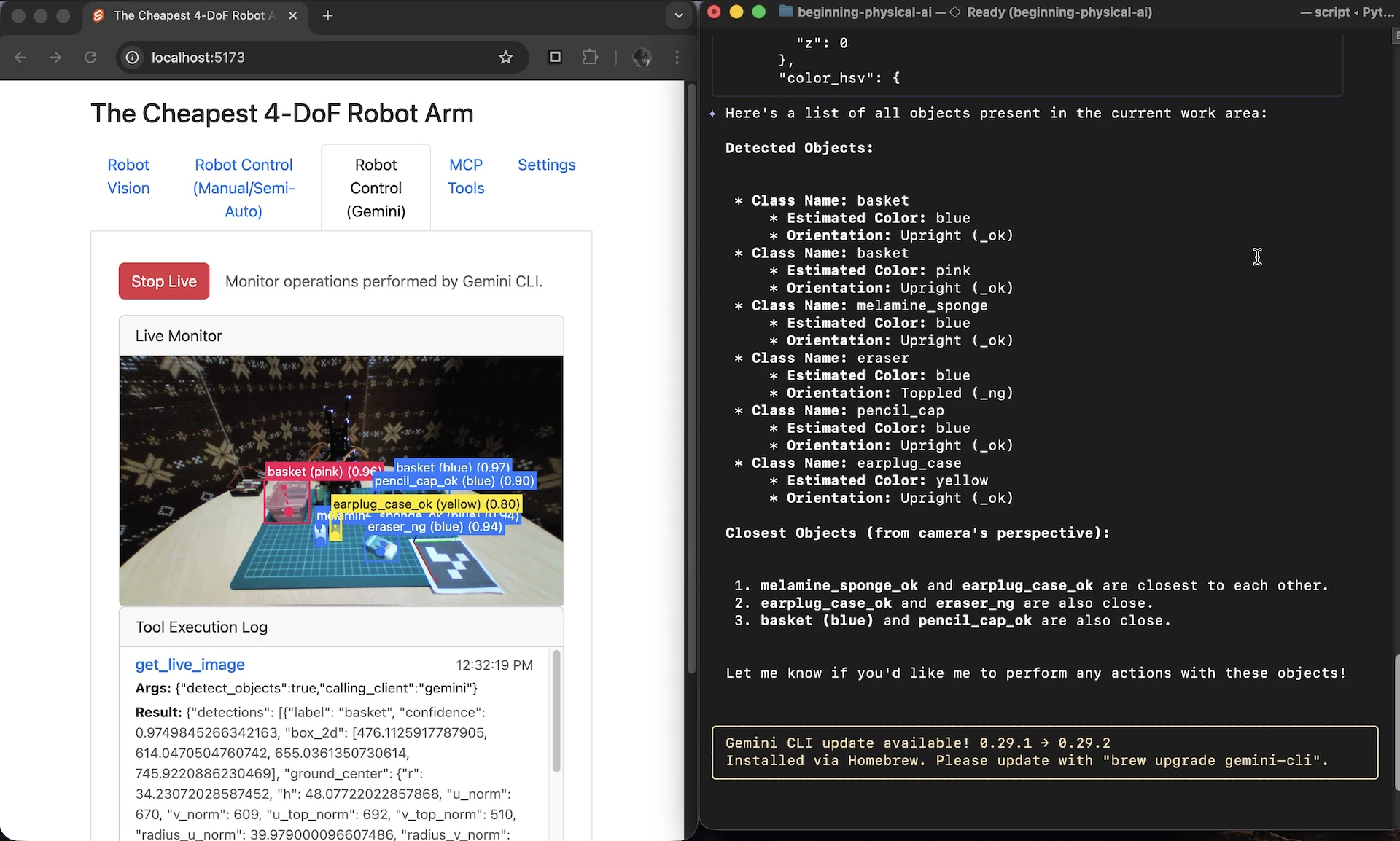Reload the localhost:5173 page
1400x841 pixels.
90,58
